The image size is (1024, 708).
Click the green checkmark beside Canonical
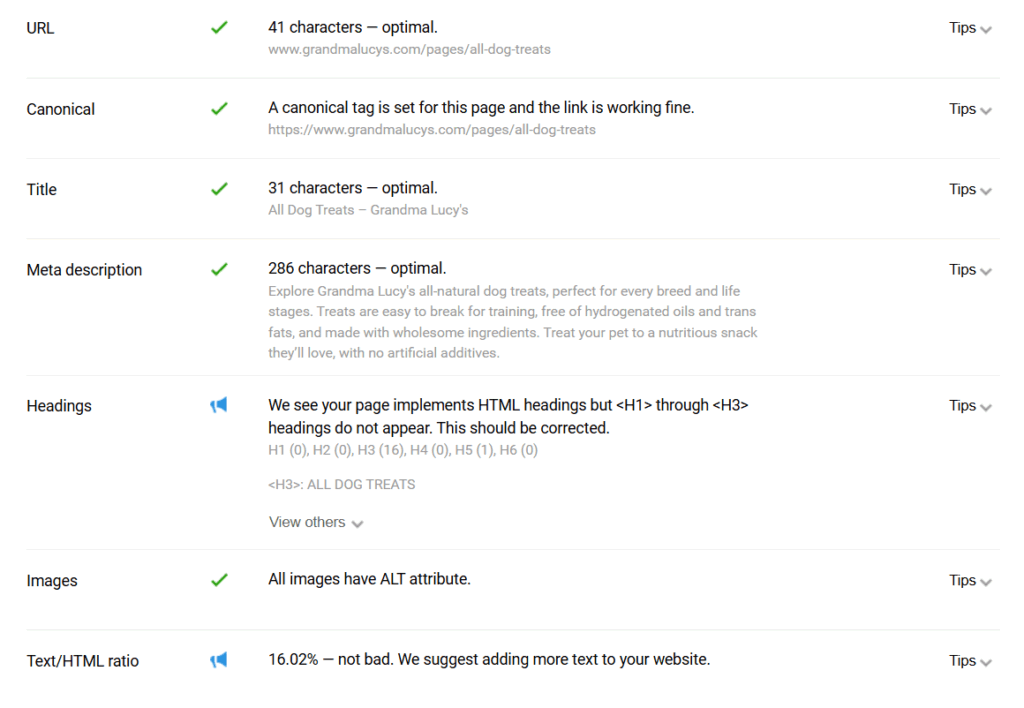coord(219,108)
